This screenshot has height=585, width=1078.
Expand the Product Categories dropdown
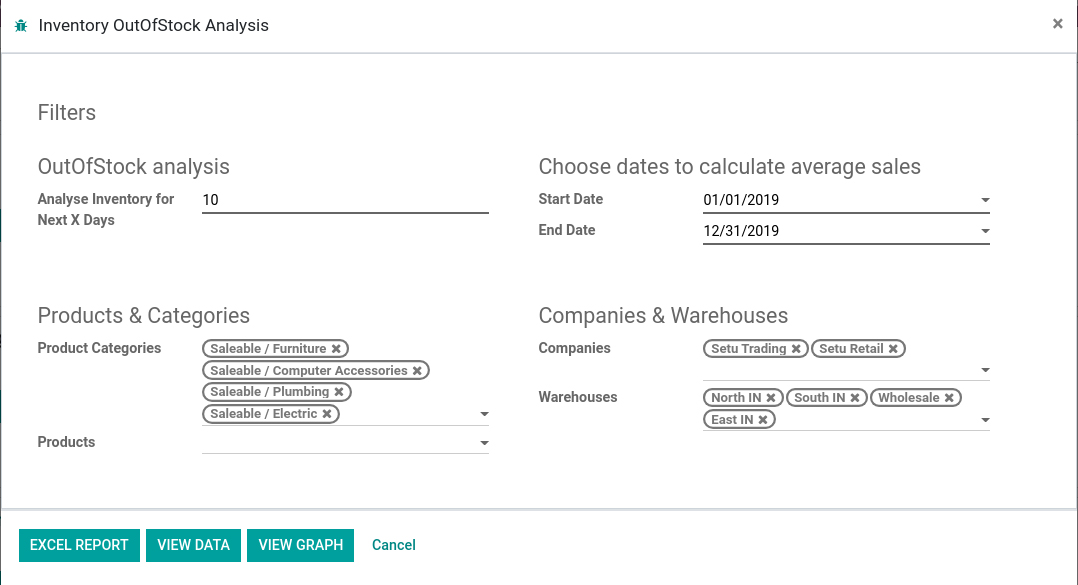click(x=485, y=414)
